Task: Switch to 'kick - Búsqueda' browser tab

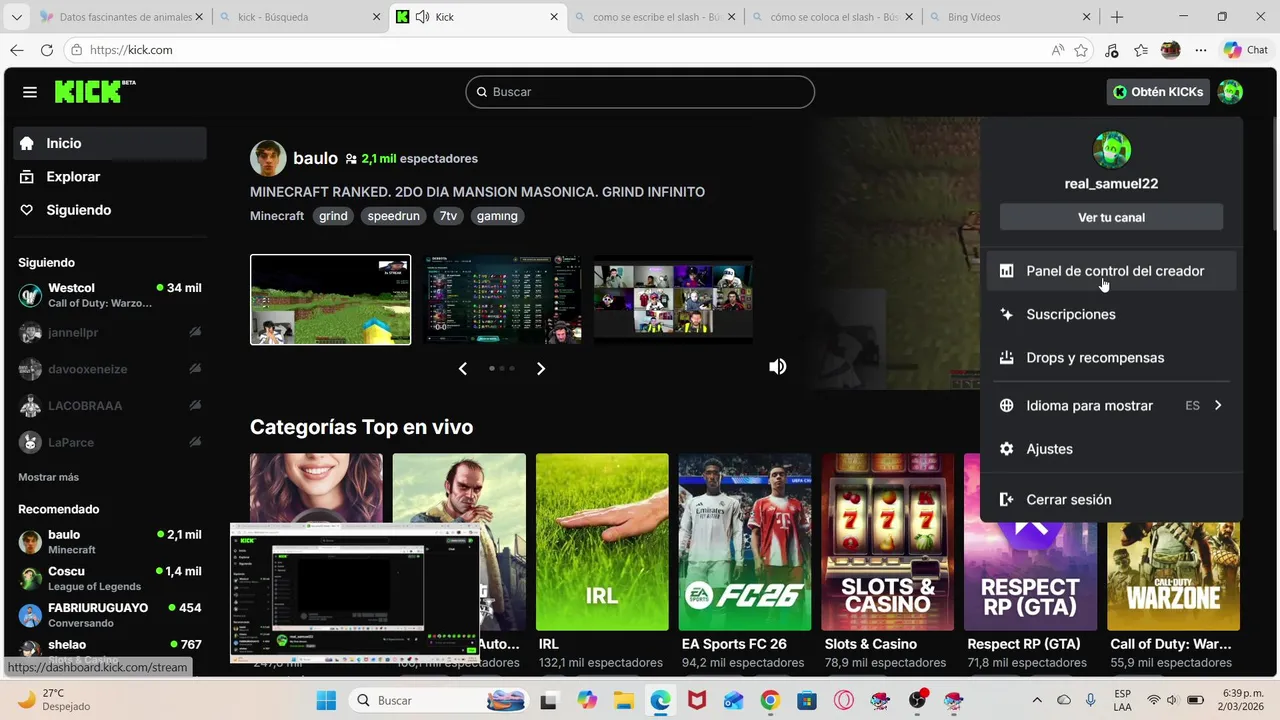Action: tap(298, 17)
